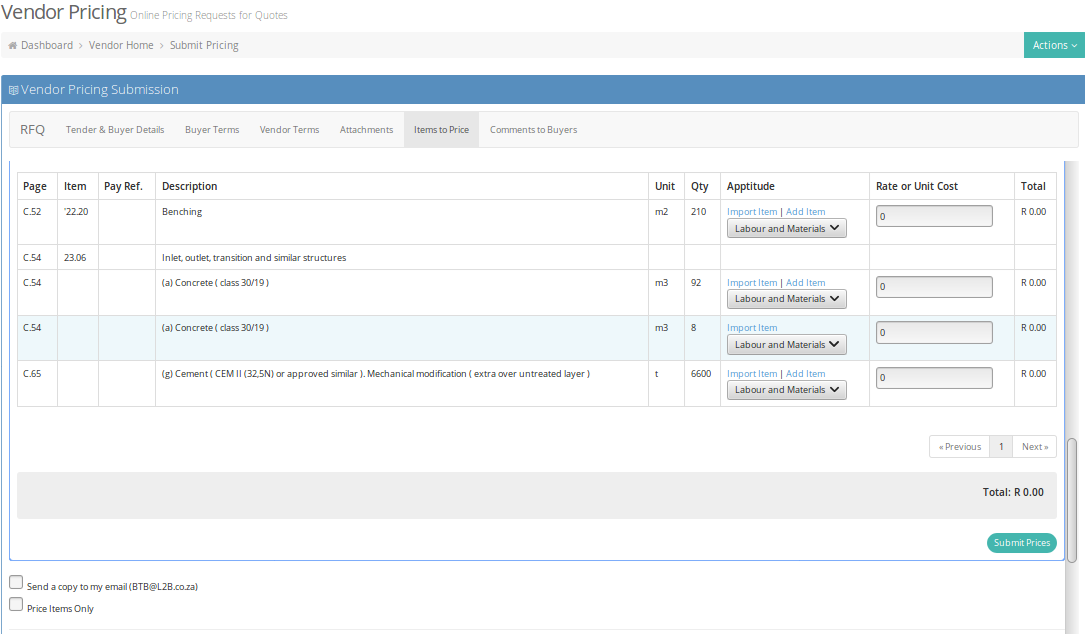Go to the Next page
1085x634 pixels.
(x=1034, y=446)
